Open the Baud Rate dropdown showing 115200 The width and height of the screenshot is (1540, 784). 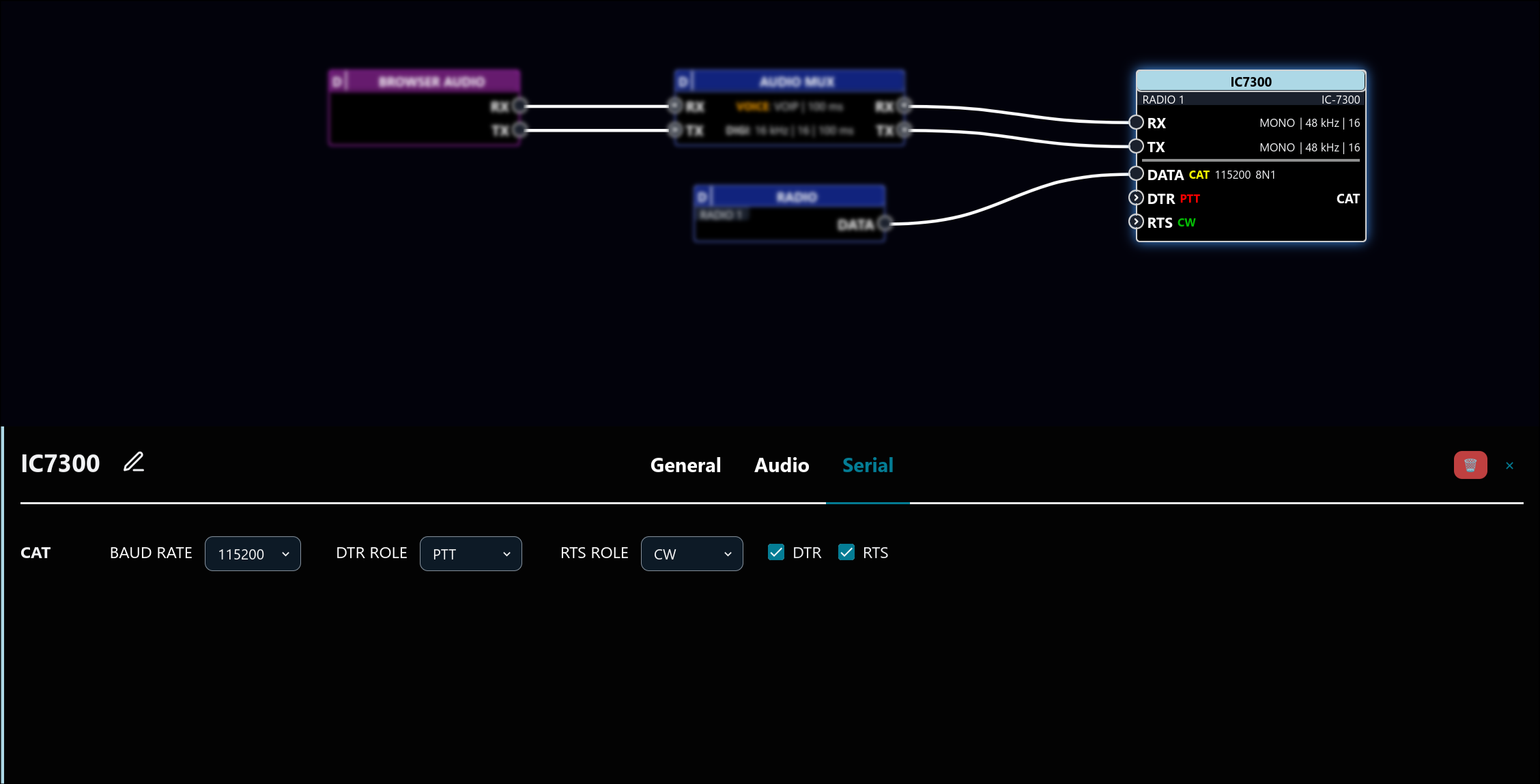[253, 554]
